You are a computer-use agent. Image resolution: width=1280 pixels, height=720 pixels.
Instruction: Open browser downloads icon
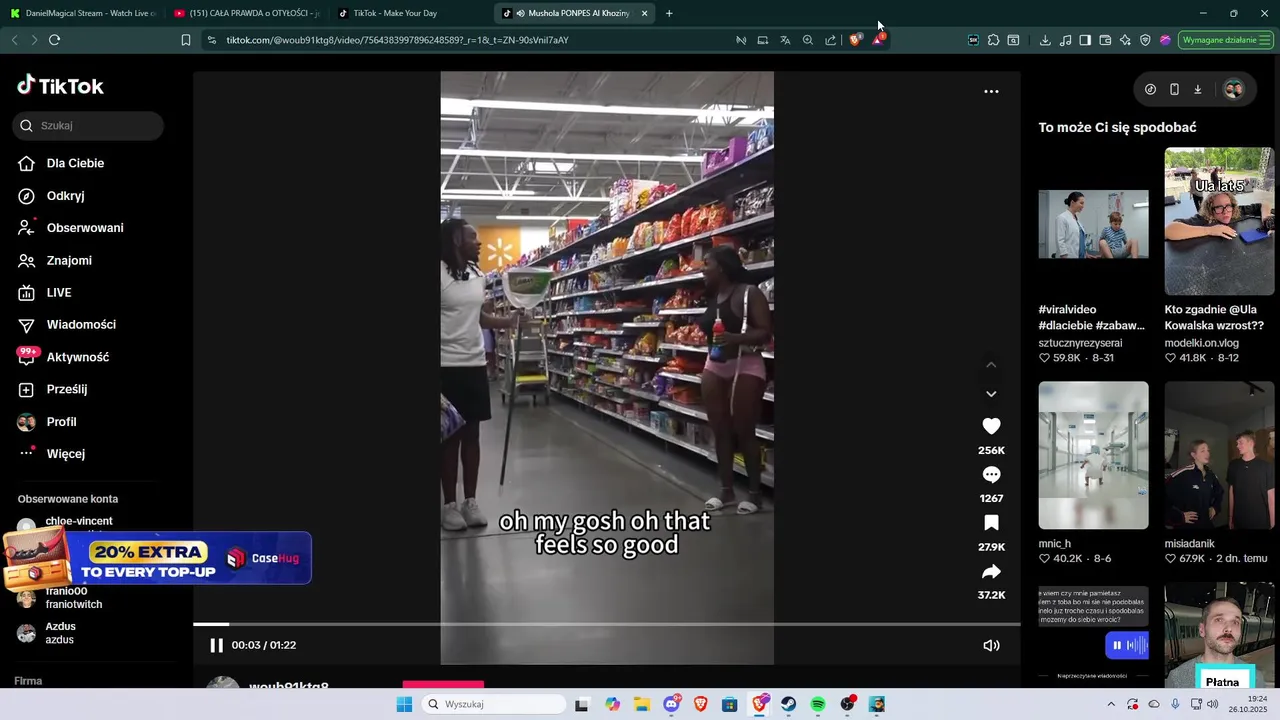point(1045,40)
